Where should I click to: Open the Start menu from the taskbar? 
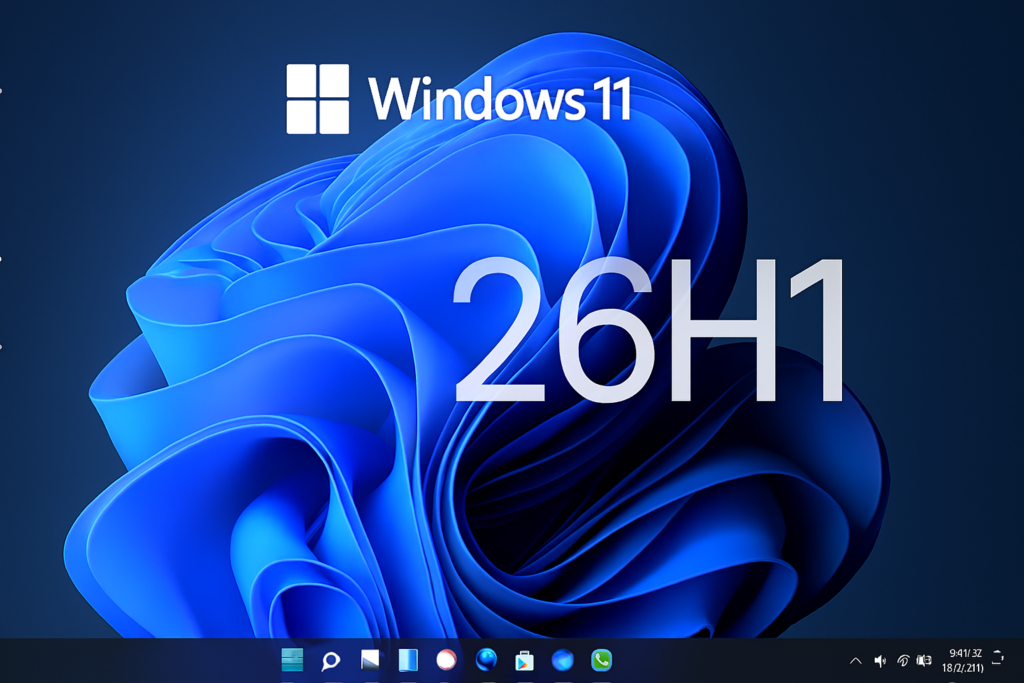292,660
